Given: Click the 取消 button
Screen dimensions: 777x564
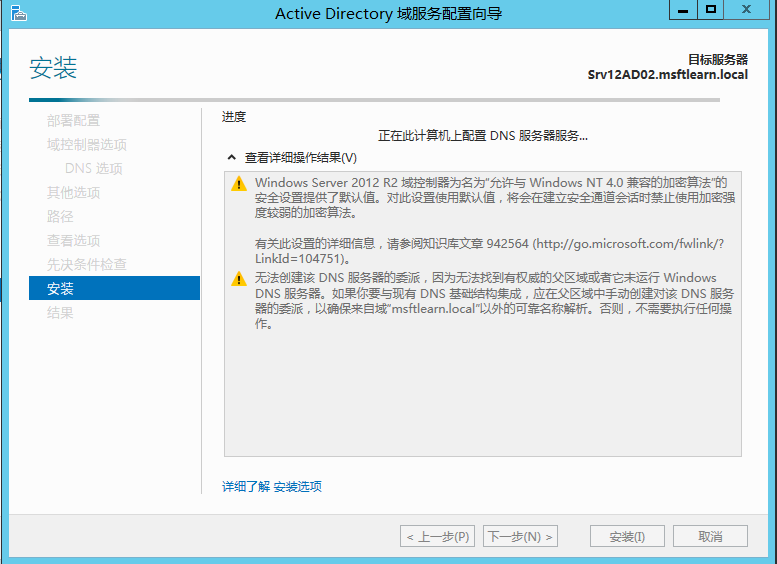Looking at the screenshot, I should (x=710, y=536).
